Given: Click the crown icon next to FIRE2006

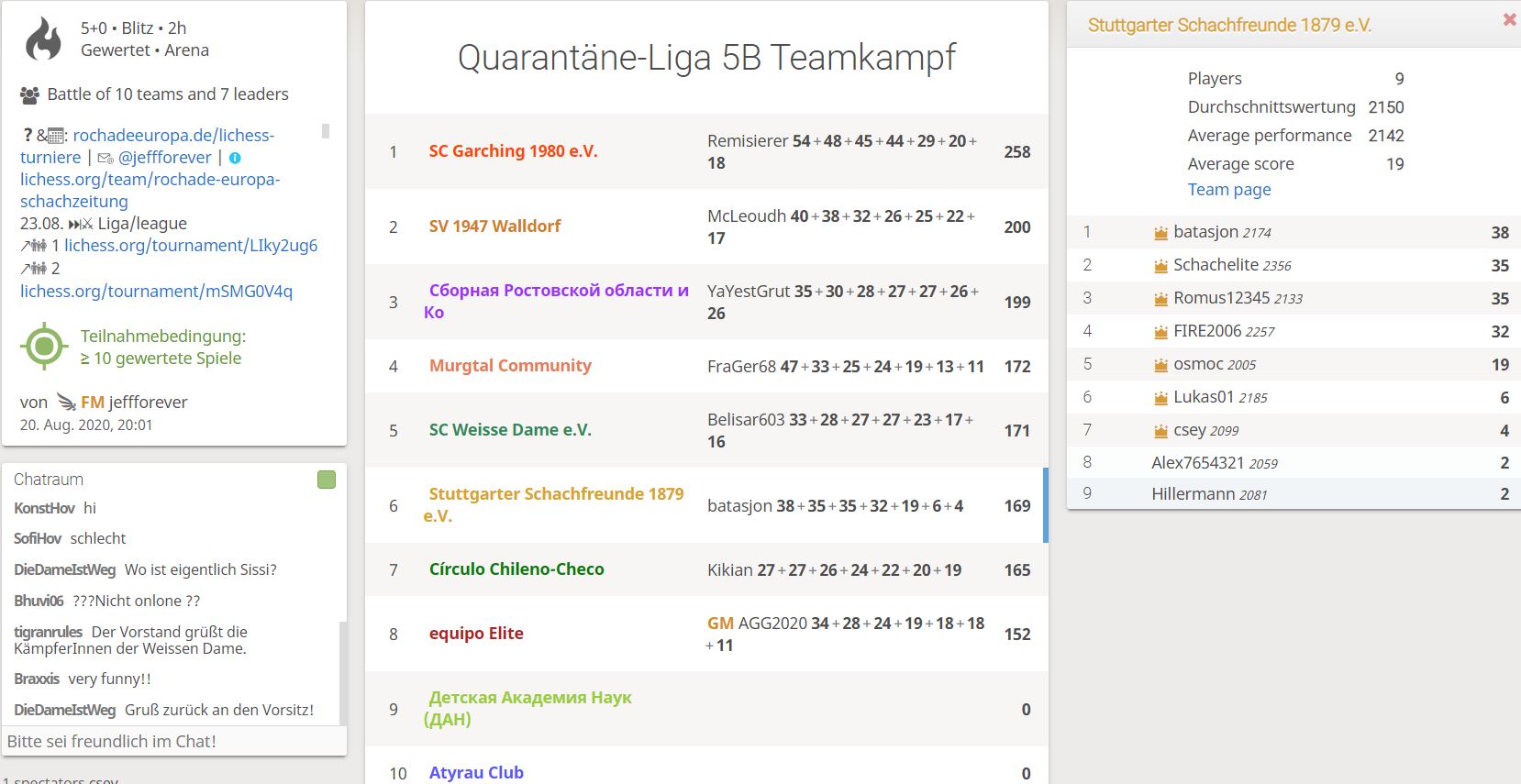Looking at the screenshot, I should pyautogui.click(x=1160, y=332).
